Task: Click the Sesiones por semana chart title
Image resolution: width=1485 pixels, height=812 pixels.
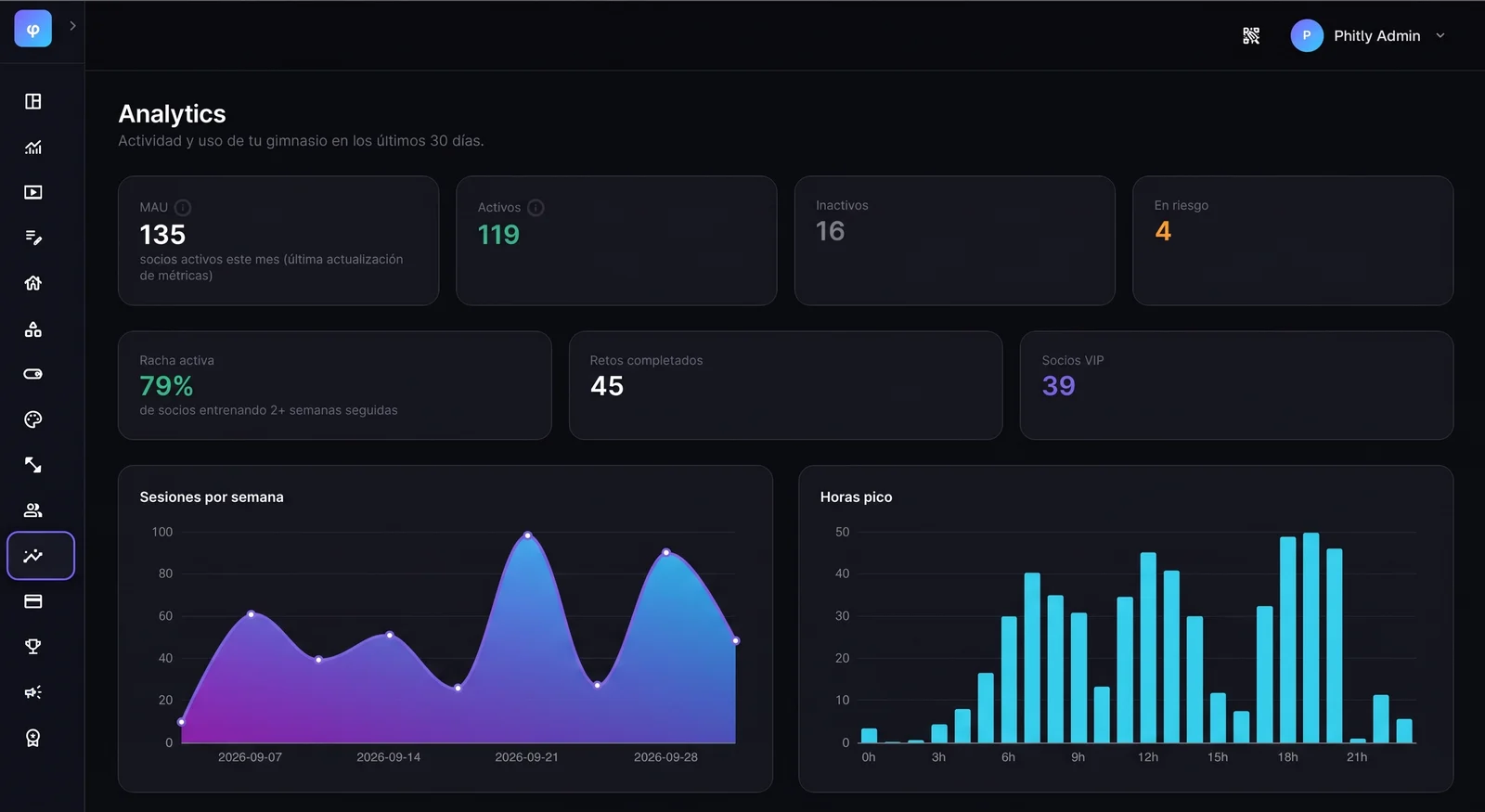Action: tap(212, 497)
